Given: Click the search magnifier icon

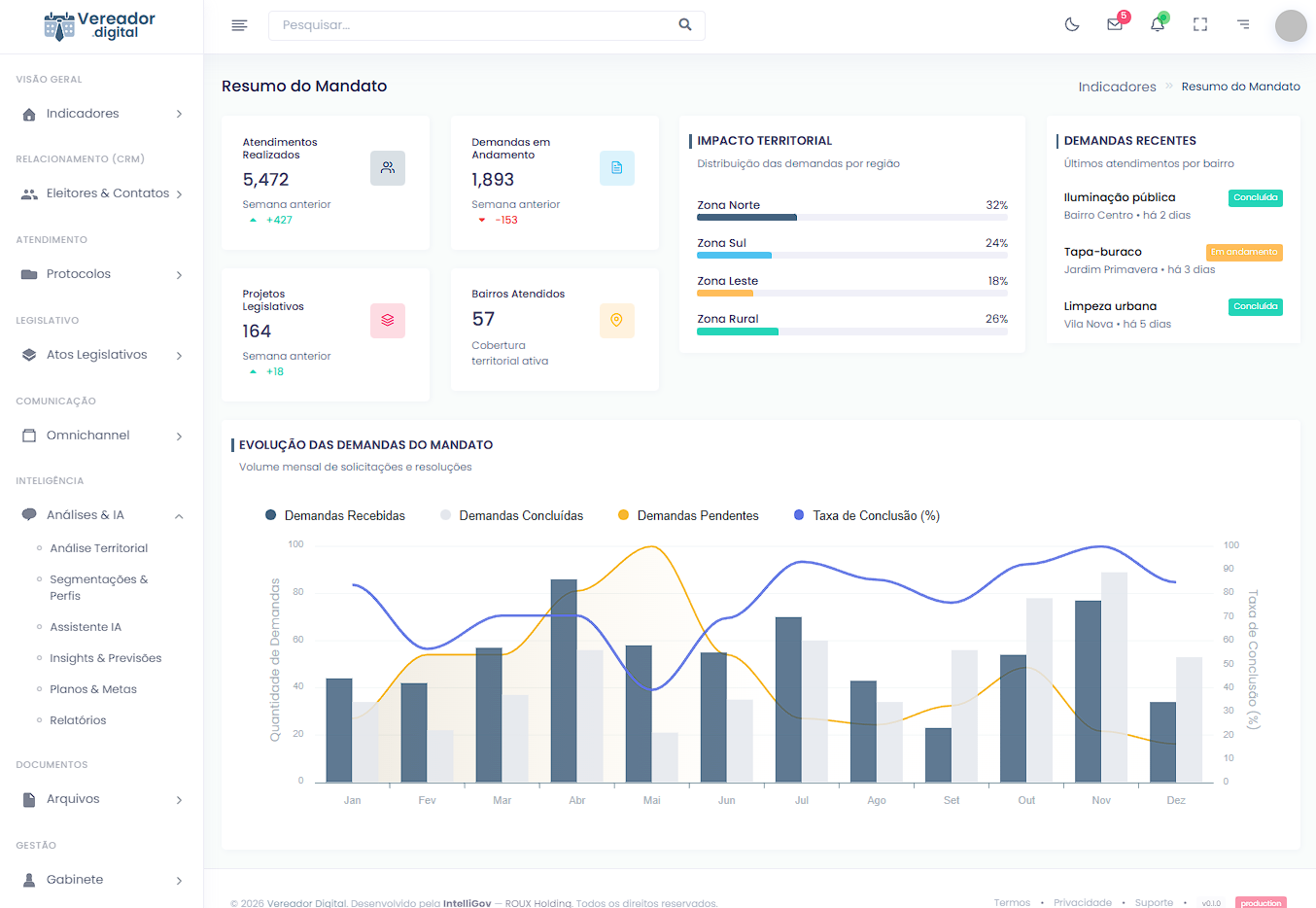Looking at the screenshot, I should coord(685,24).
